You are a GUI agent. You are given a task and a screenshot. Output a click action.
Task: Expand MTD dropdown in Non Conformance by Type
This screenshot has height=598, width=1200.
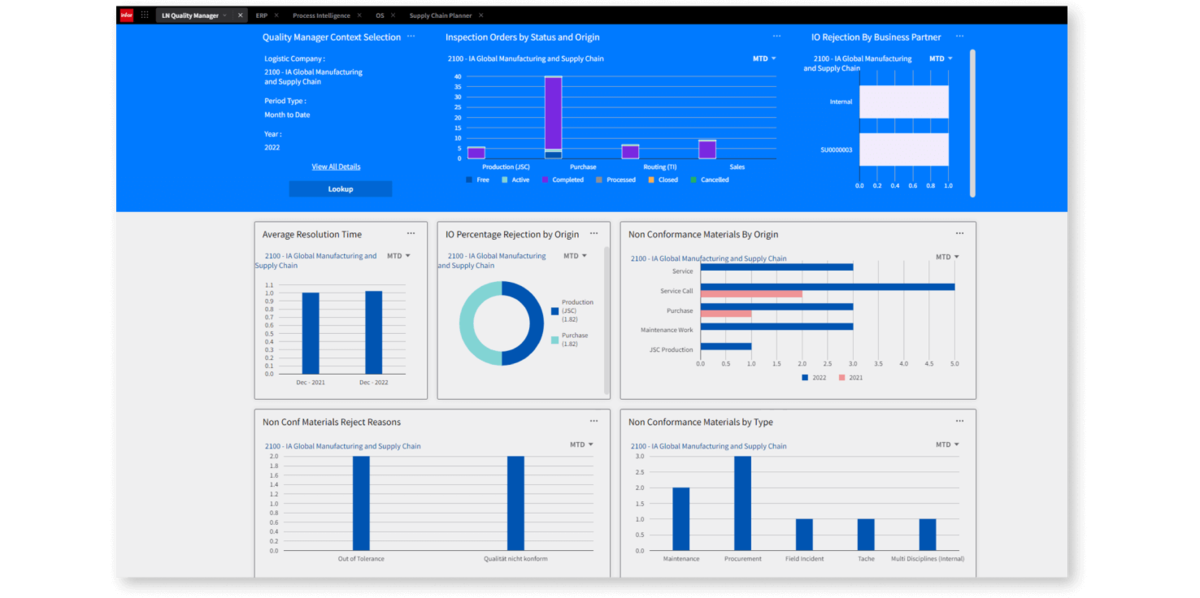tap(947, 445)
